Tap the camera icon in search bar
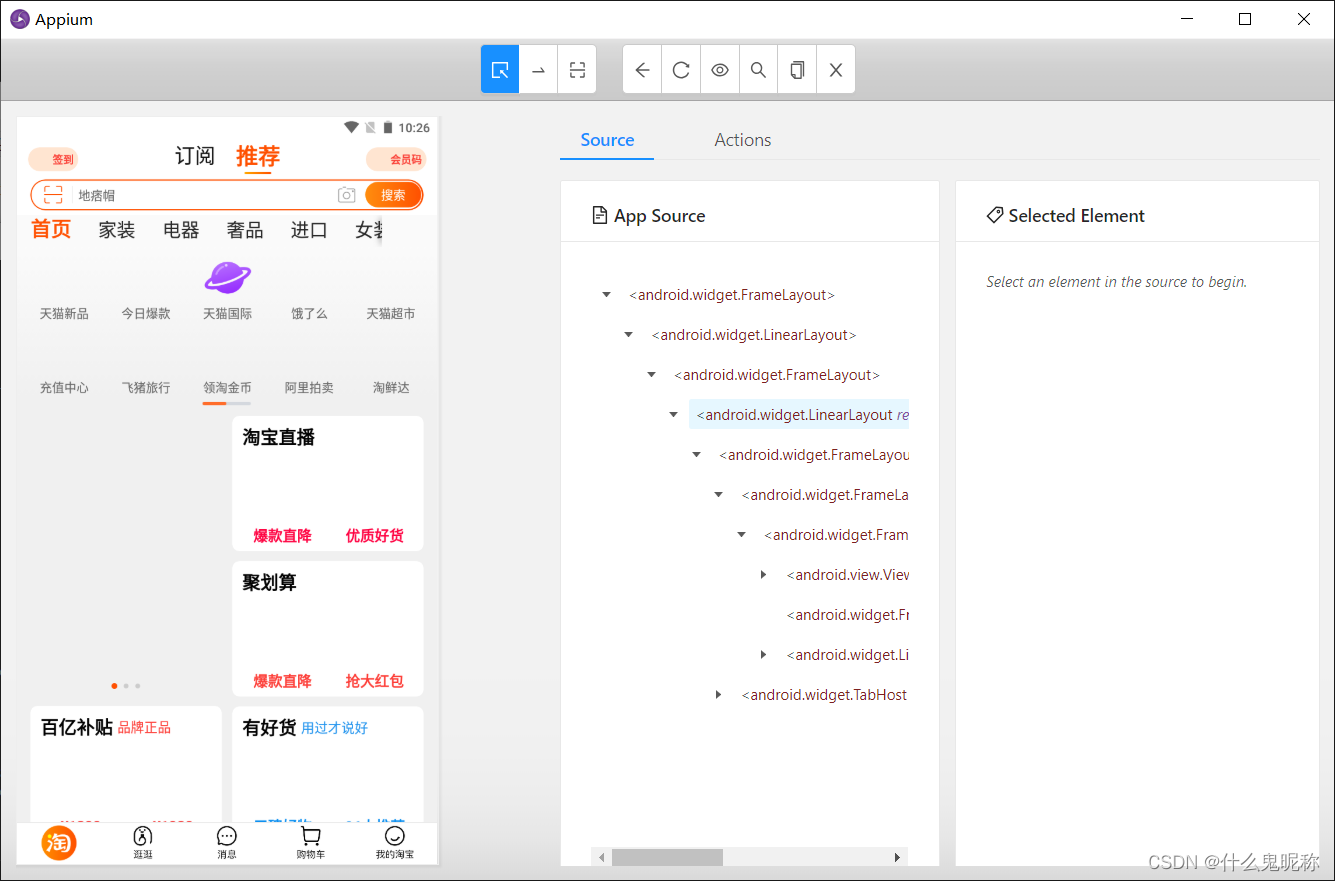 pyautogui.click(x=347, y=195)
